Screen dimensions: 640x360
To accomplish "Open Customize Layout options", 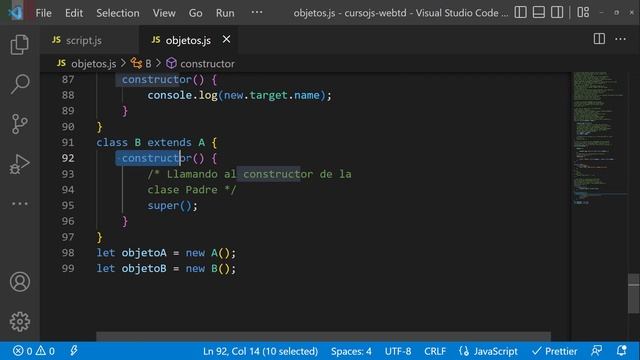I will 583,12.
